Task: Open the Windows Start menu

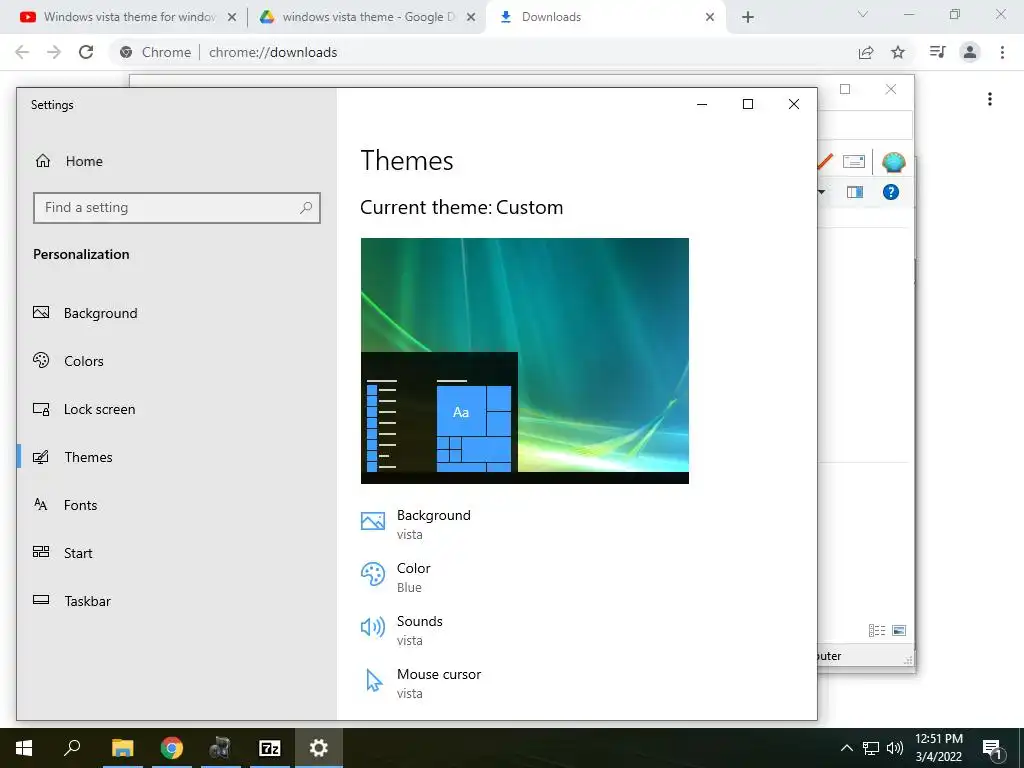Action: click(x=24, y=748)
